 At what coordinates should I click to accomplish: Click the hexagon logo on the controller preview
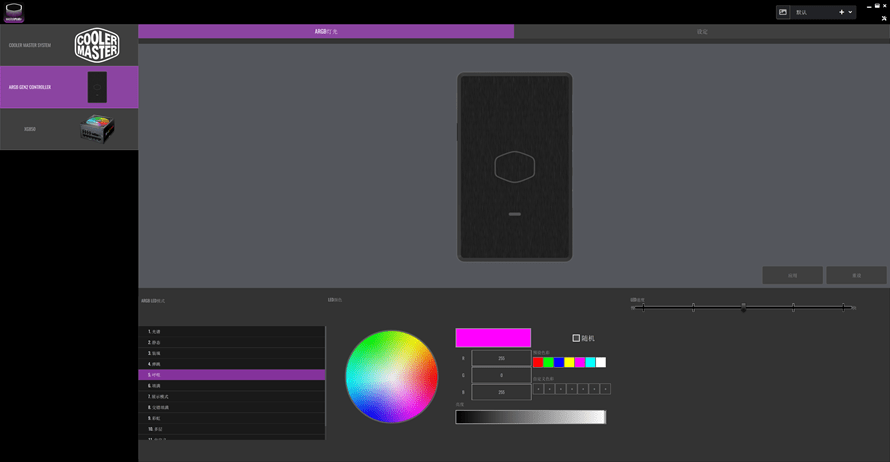click(514, 167)
